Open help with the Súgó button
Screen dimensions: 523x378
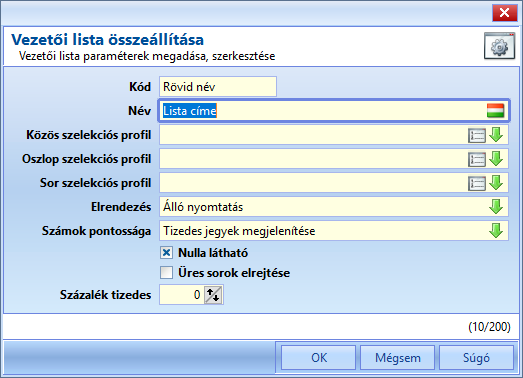click(476, 358)
